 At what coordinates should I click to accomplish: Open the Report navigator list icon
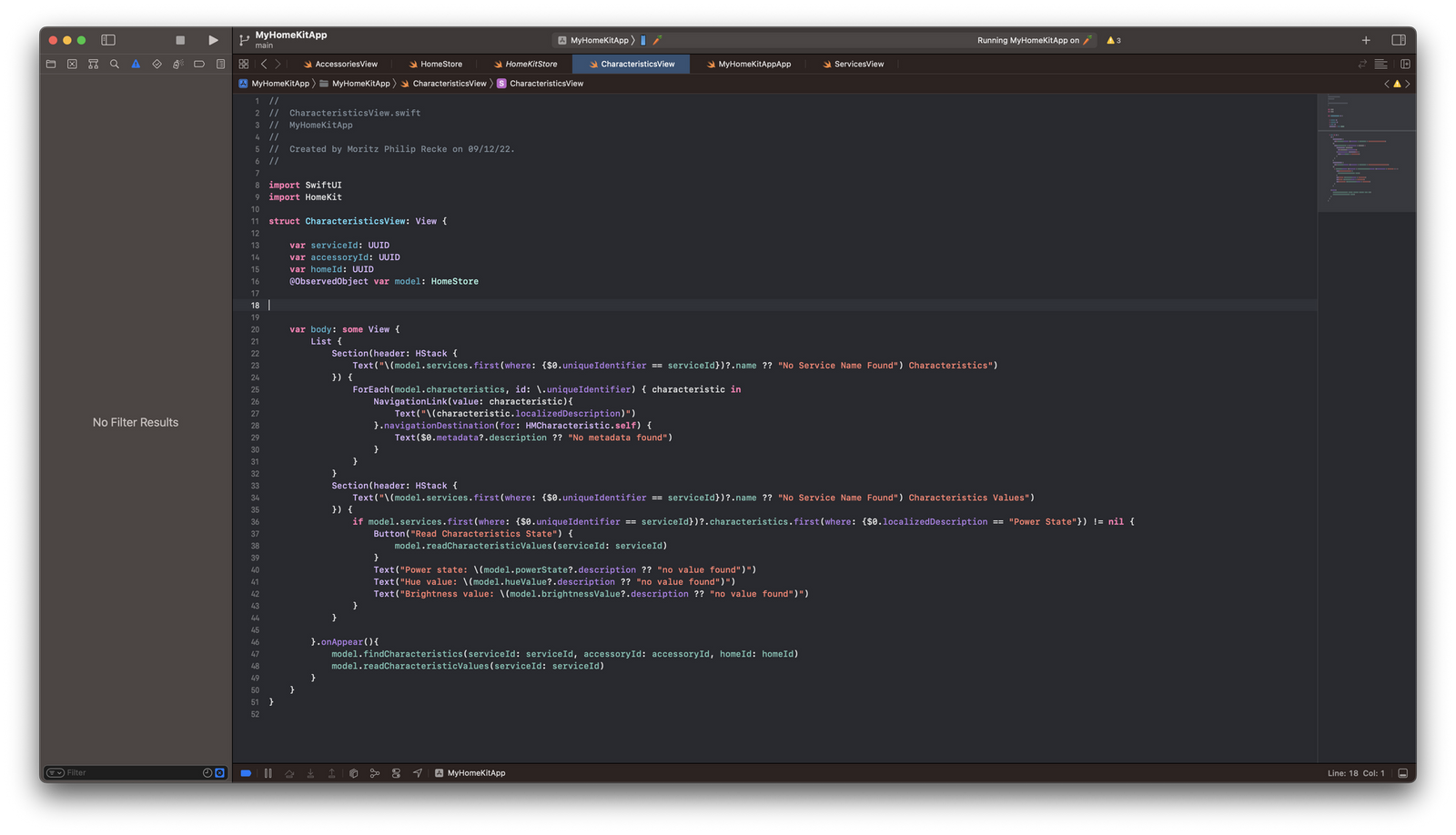click(218, 64)
